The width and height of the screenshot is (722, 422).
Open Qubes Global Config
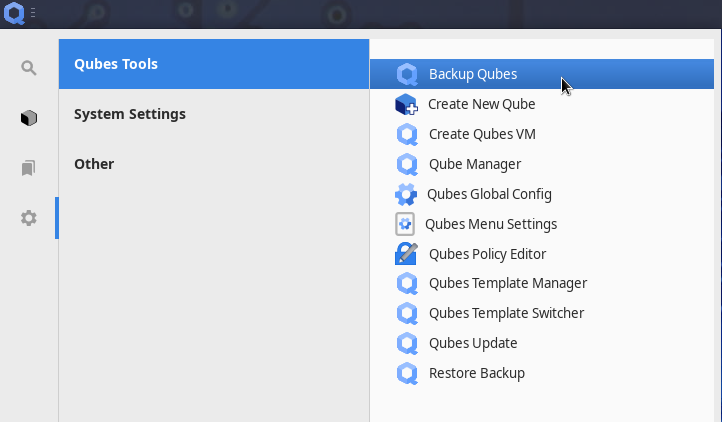click(x=542, y=194)
